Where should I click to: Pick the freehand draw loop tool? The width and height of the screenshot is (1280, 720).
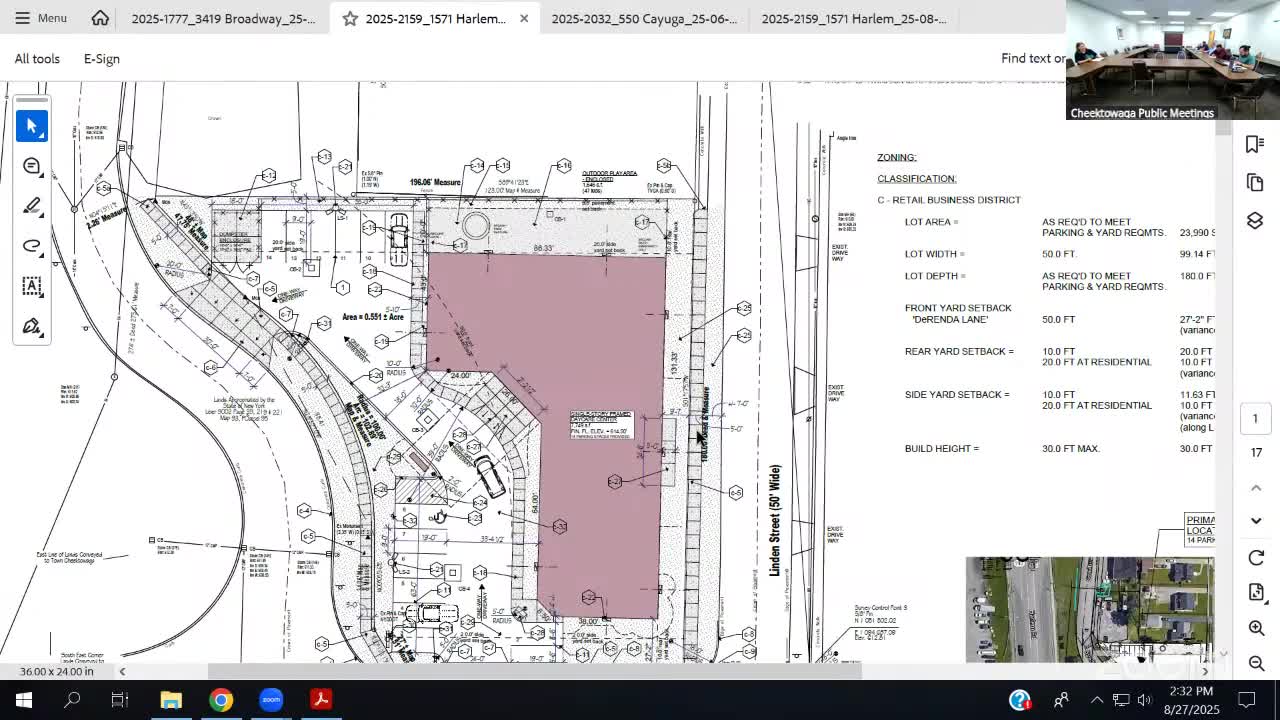(x=32, y=246)
